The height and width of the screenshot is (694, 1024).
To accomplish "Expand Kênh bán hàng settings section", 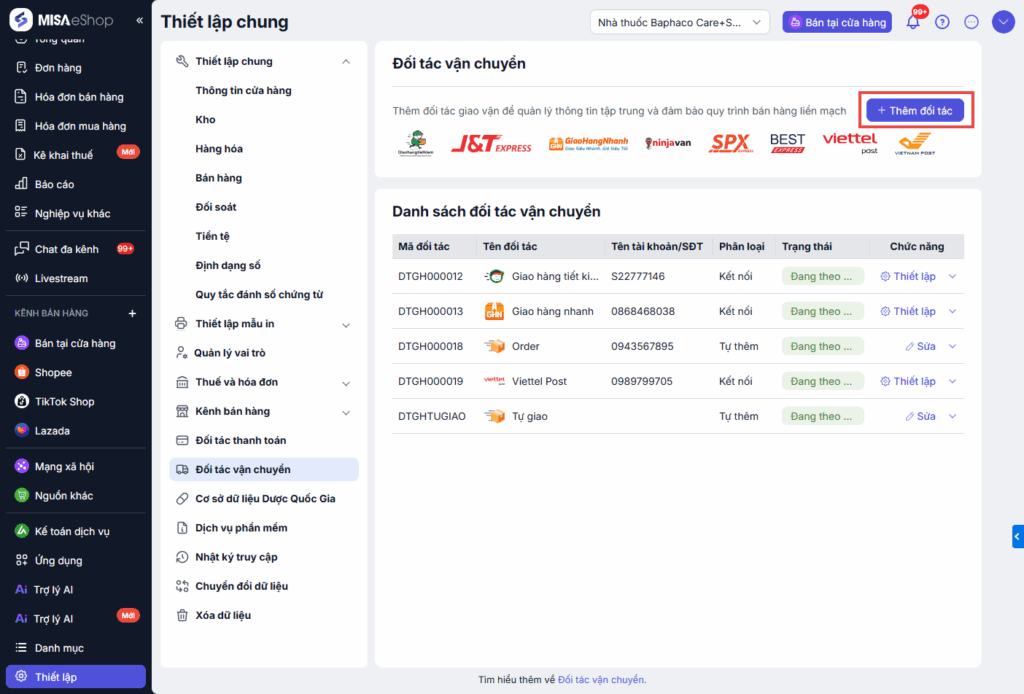I will 346,412.
